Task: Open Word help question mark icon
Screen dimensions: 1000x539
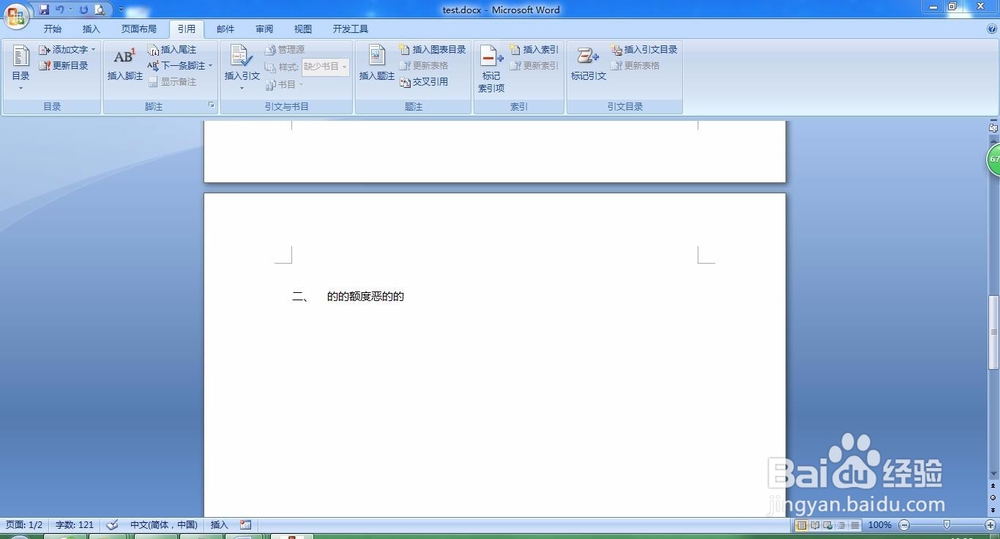Action: pos(992,29)
